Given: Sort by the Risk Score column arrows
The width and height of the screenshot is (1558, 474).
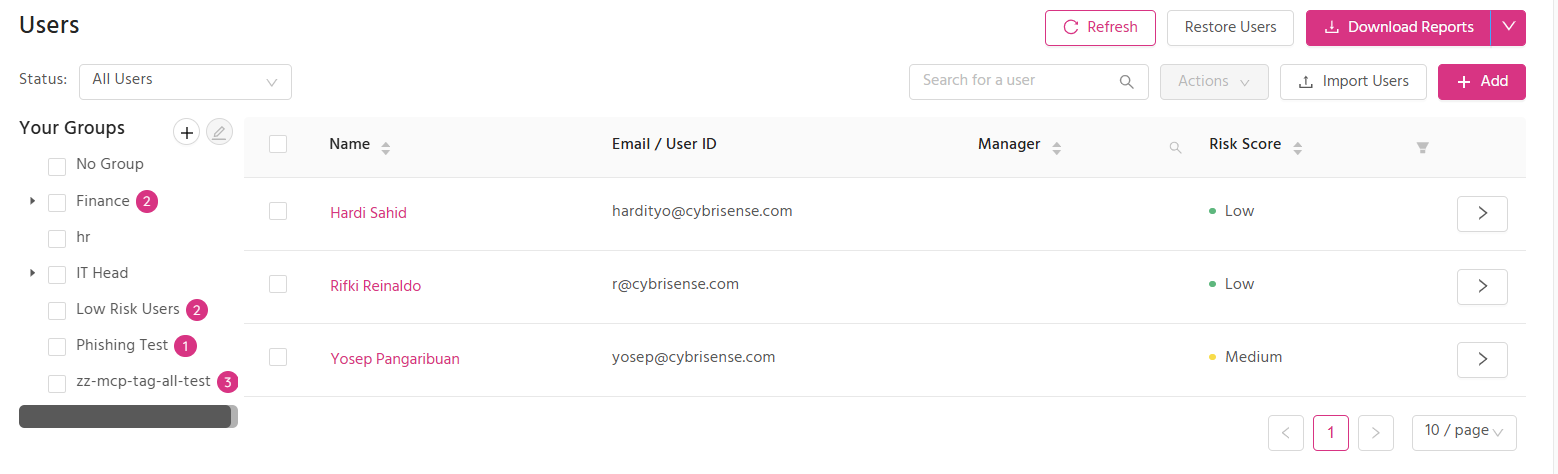Looking at the screenshot, I should point(1297,147).
